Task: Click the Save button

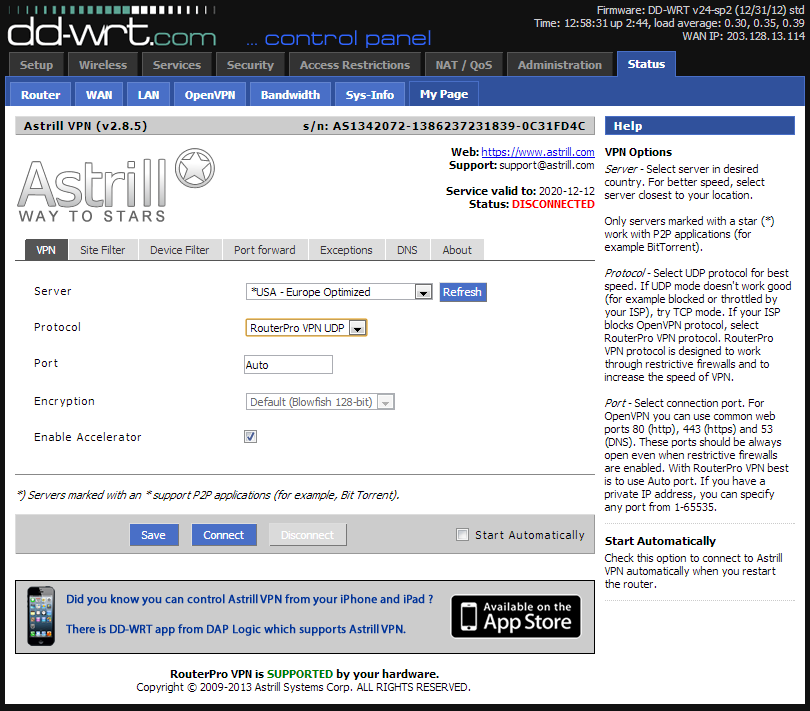Action: click(x=154, y=535)
